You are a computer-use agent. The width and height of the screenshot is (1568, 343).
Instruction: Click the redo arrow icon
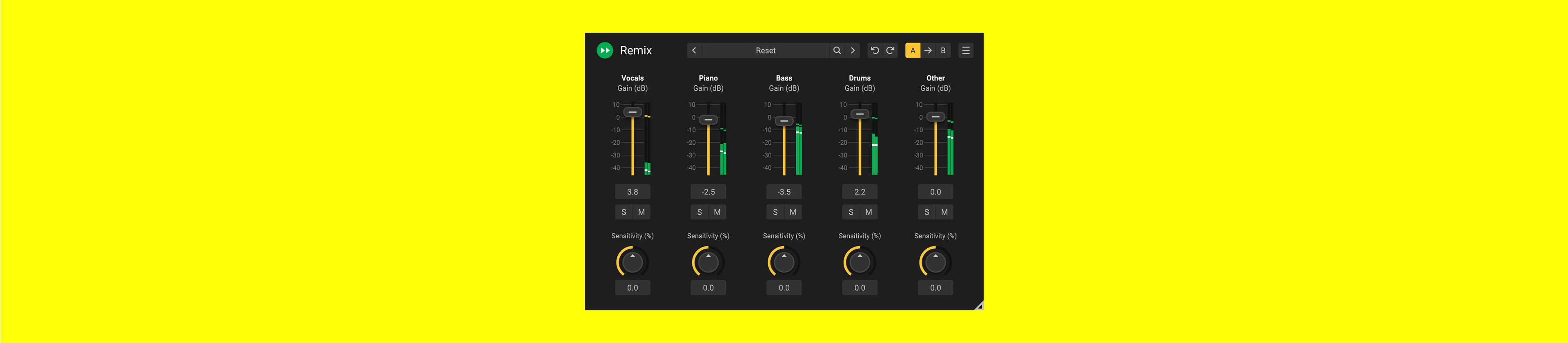point(890,51)
